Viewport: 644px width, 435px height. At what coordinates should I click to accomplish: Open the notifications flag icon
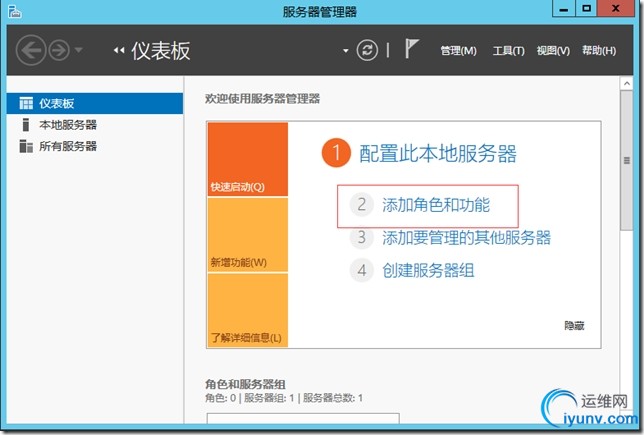coord(412,48)
